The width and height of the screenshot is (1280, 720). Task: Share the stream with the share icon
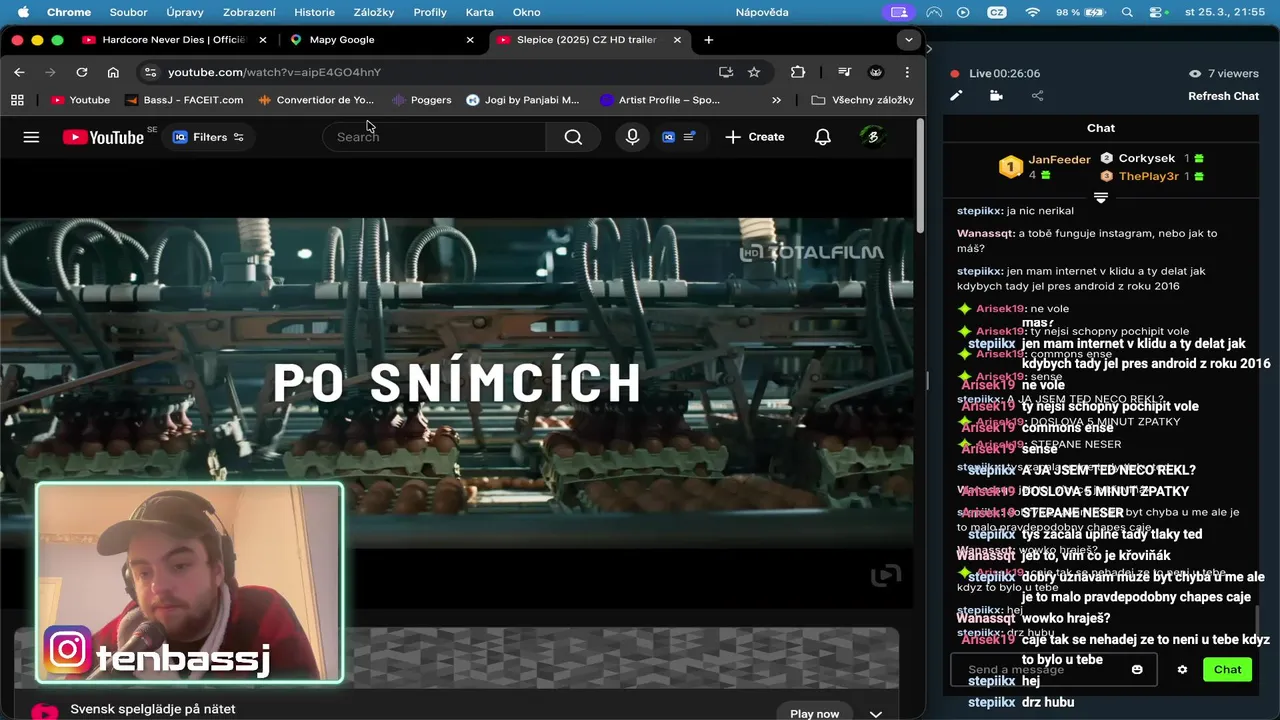[1037, 96]
